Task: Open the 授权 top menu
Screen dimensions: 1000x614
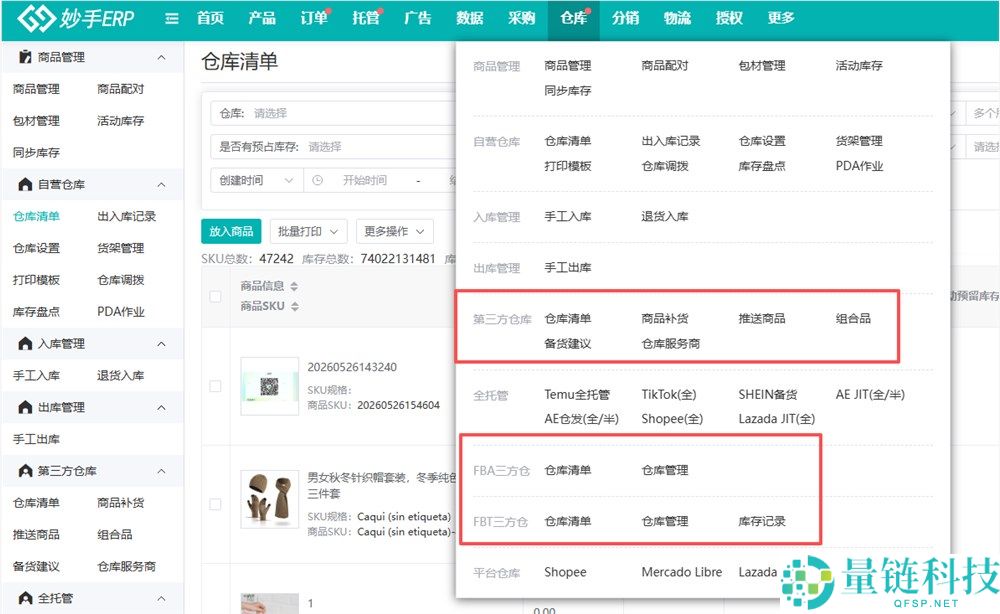Action: coord(729,18)
